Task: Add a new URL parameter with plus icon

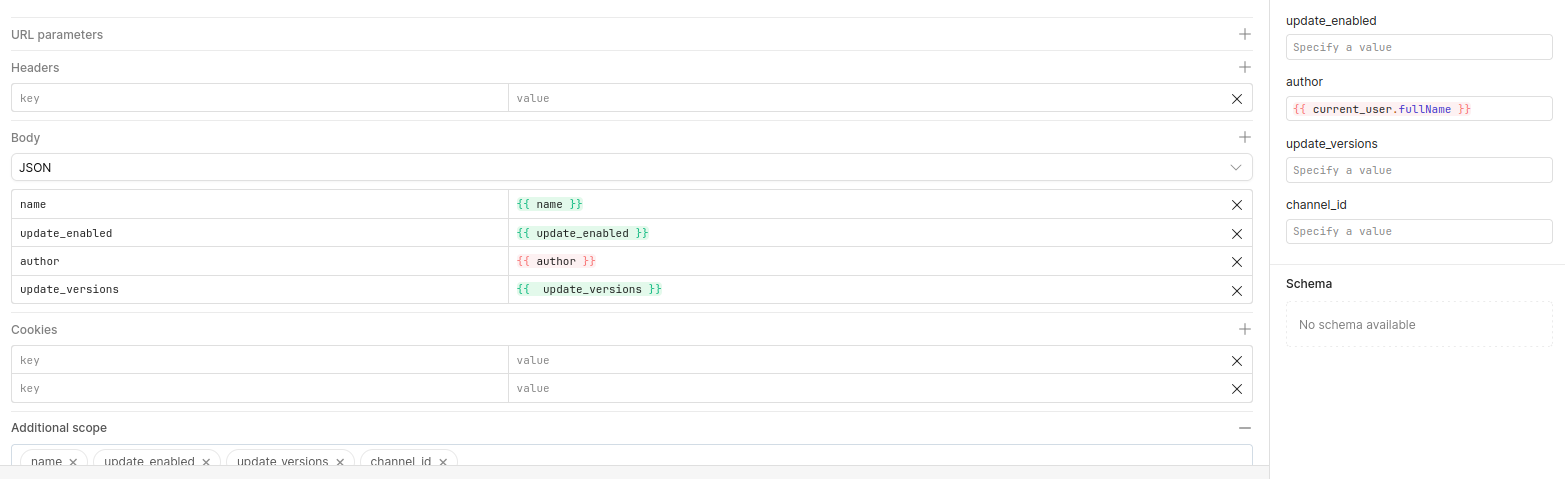Action: click(x=1245, y=34)
